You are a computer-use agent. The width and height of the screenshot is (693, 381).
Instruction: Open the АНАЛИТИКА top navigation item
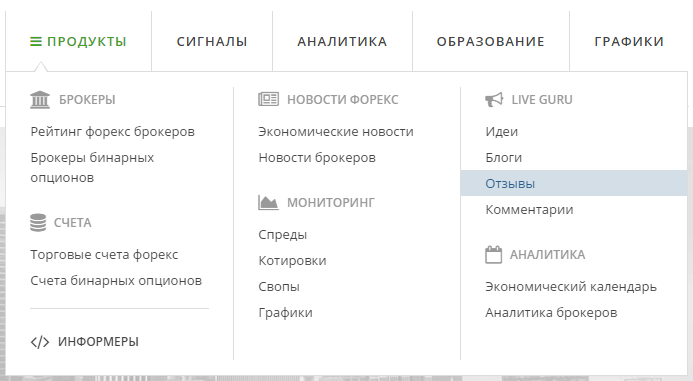coord(343,42)
